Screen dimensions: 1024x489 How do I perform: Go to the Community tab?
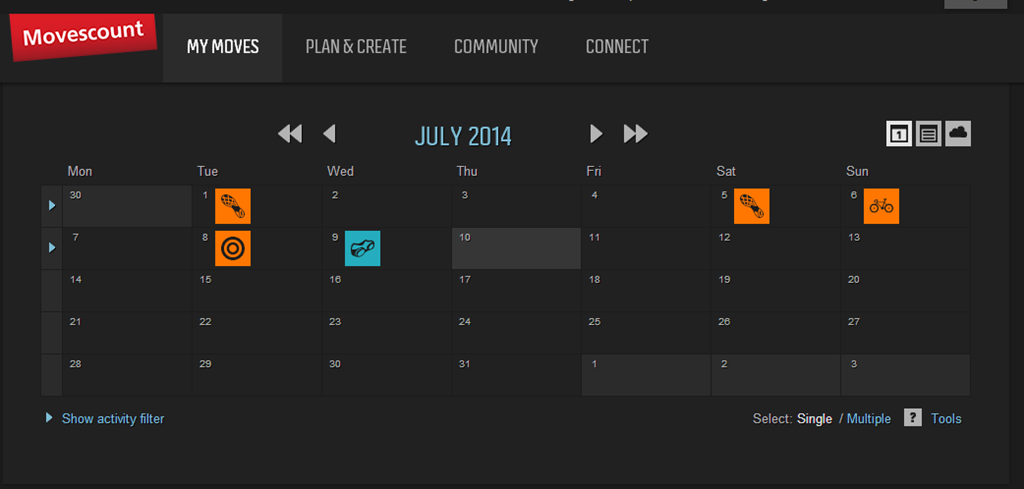point(496,47)
